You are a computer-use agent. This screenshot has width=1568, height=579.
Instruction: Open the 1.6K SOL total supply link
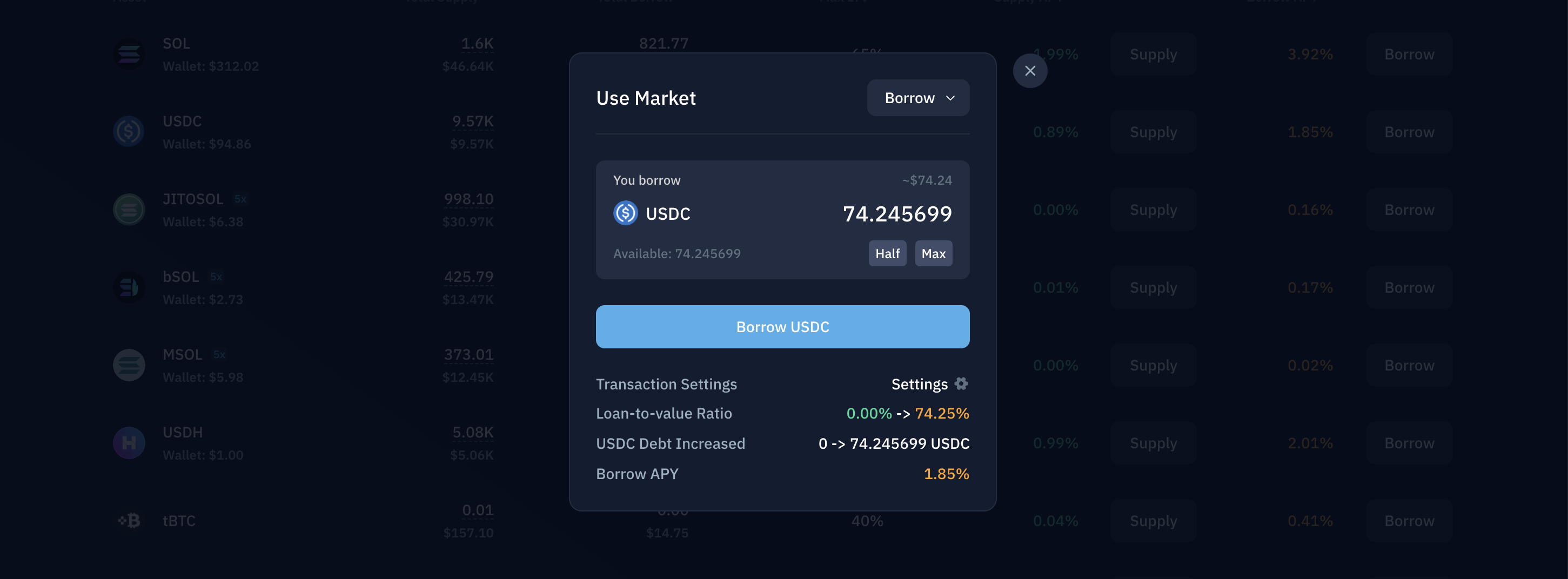click(477, 43)
